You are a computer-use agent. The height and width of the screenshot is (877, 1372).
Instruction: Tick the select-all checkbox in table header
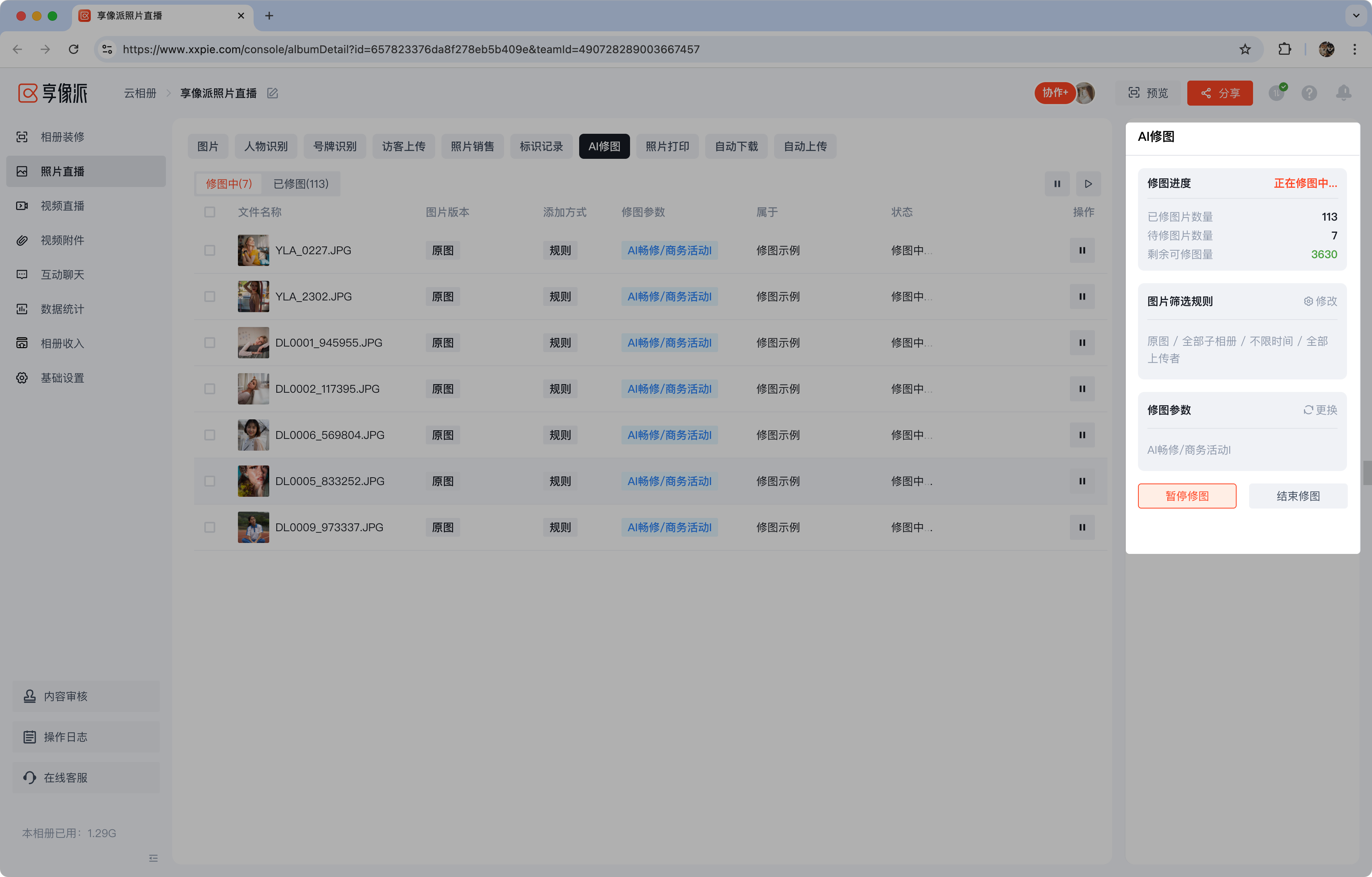(210, 212)
